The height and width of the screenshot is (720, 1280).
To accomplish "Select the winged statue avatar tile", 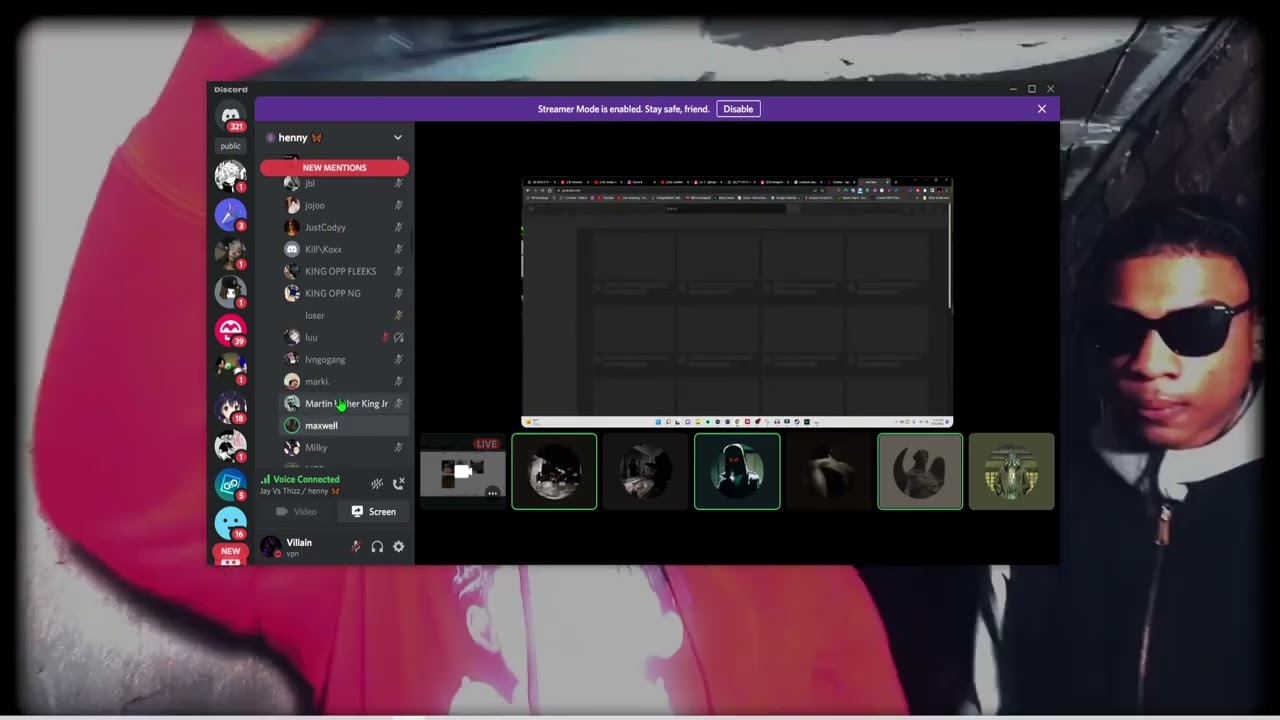I will [x=920, y=471].
